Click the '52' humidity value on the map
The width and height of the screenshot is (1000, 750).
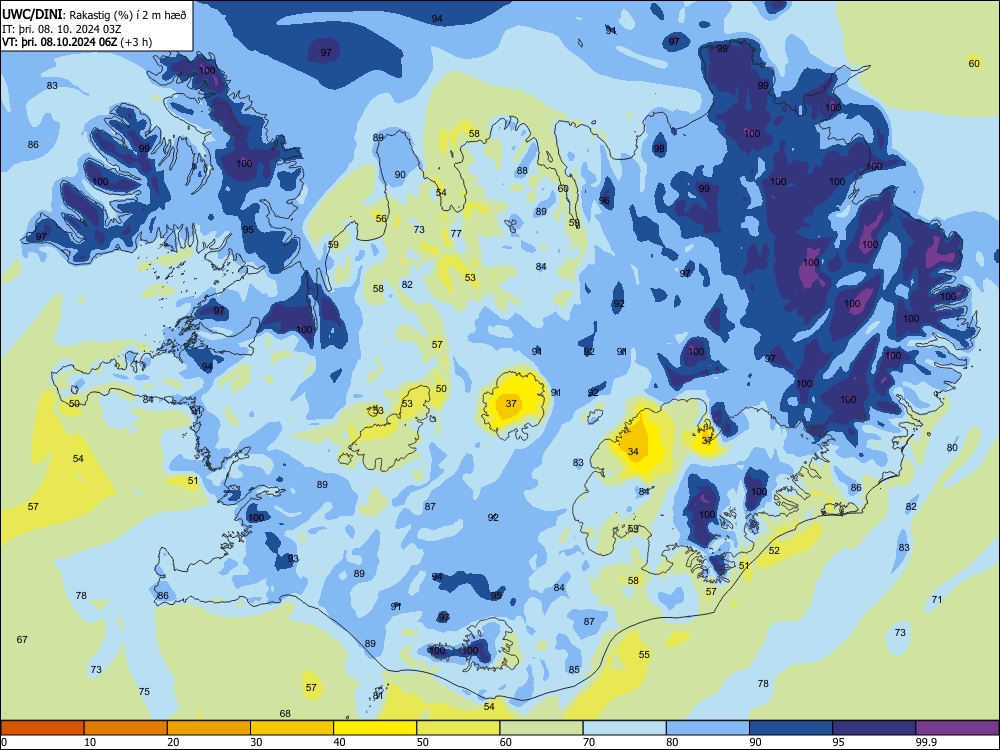point(774,550)
